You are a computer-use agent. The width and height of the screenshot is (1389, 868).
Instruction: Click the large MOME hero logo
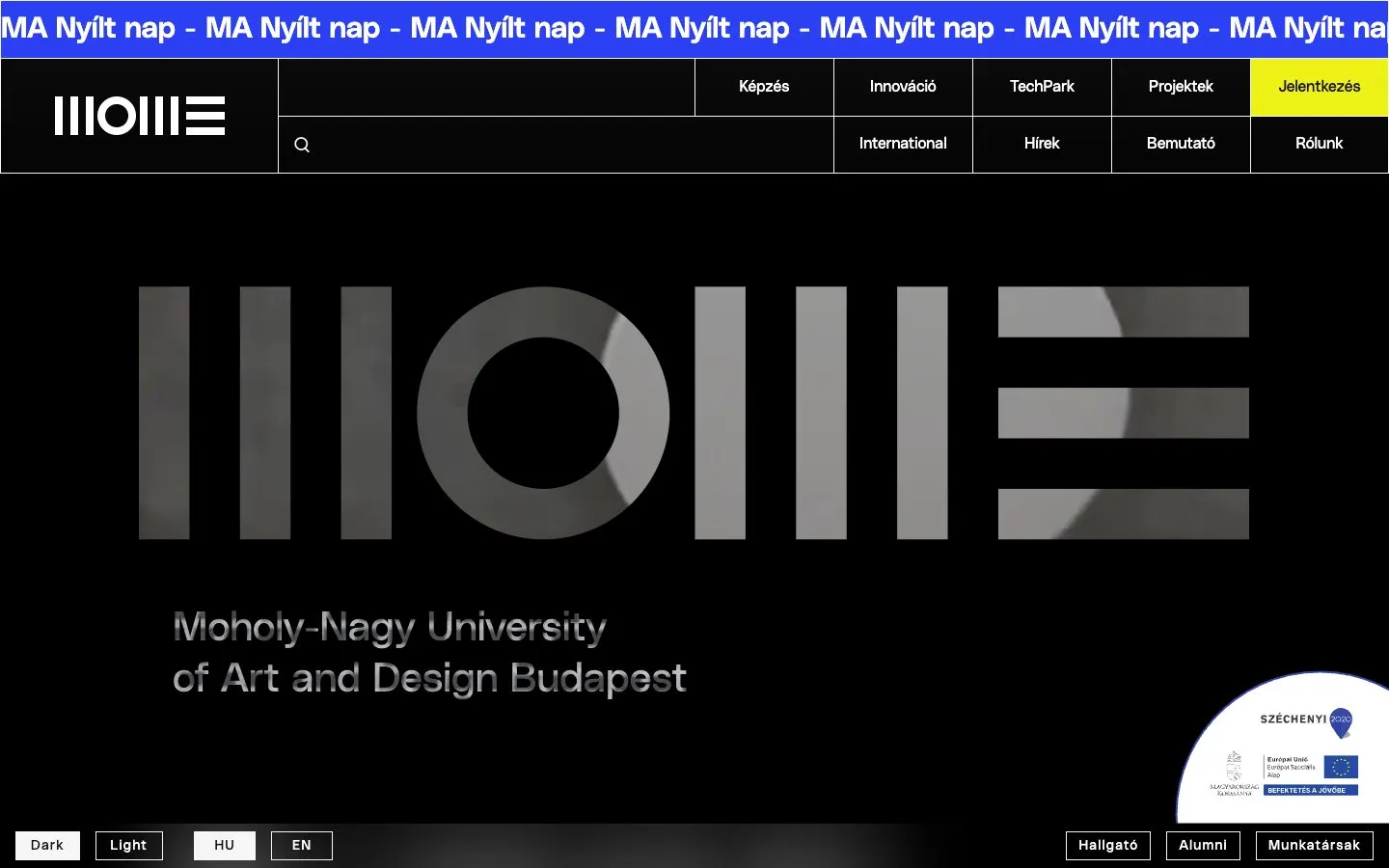tap(694, 413)
